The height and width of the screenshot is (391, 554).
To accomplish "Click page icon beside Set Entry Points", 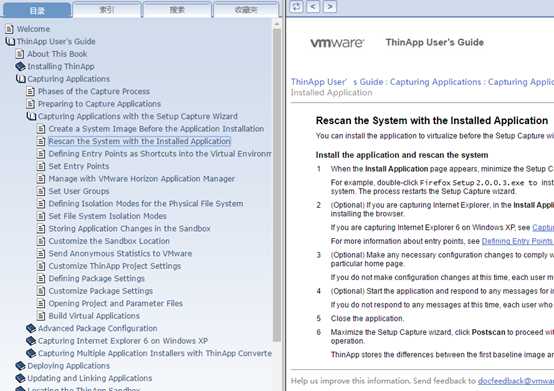I will pos(41,166).
